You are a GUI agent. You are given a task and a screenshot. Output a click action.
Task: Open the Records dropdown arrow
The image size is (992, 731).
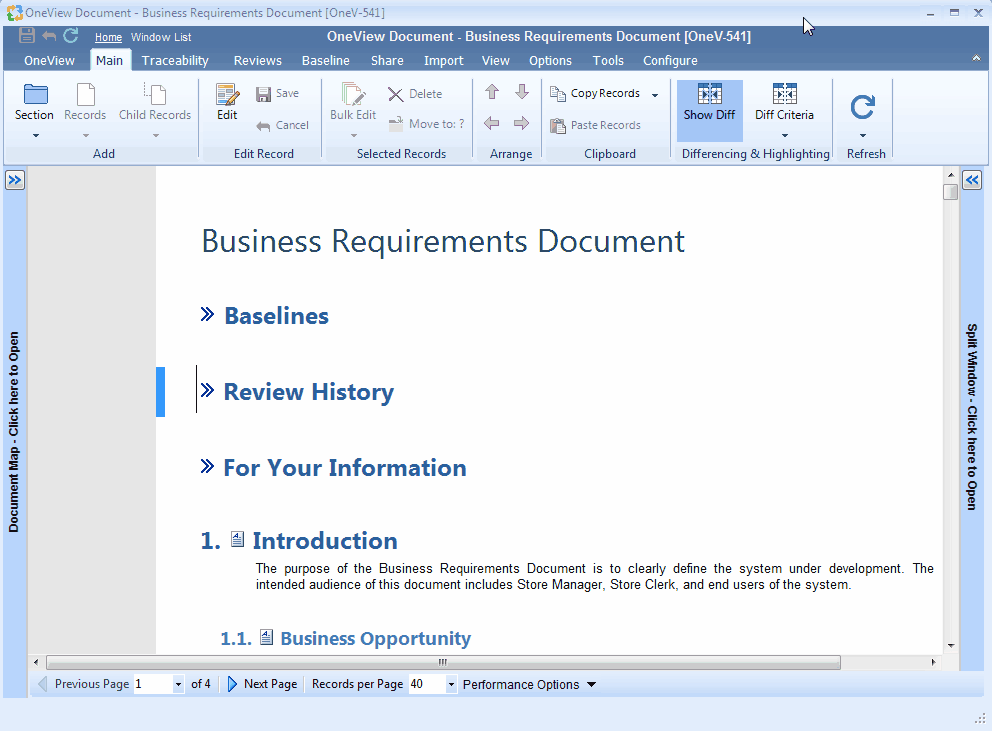click(85, 135)
